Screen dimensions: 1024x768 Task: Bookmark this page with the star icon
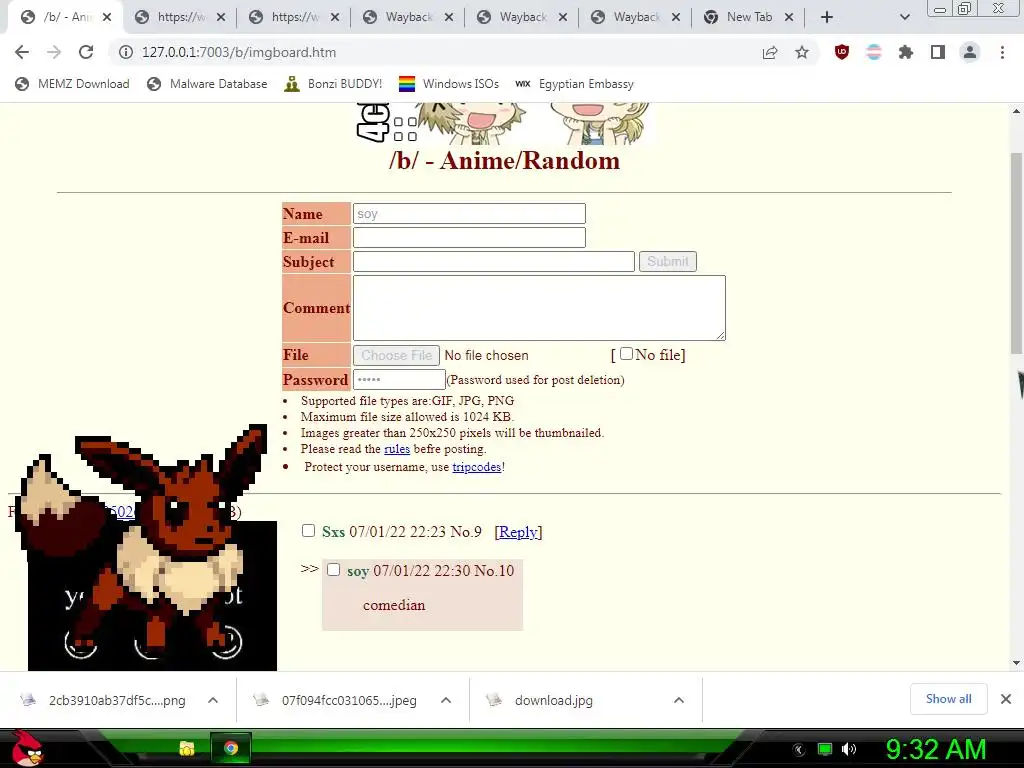pyautogui.click(x=802, y=52)
